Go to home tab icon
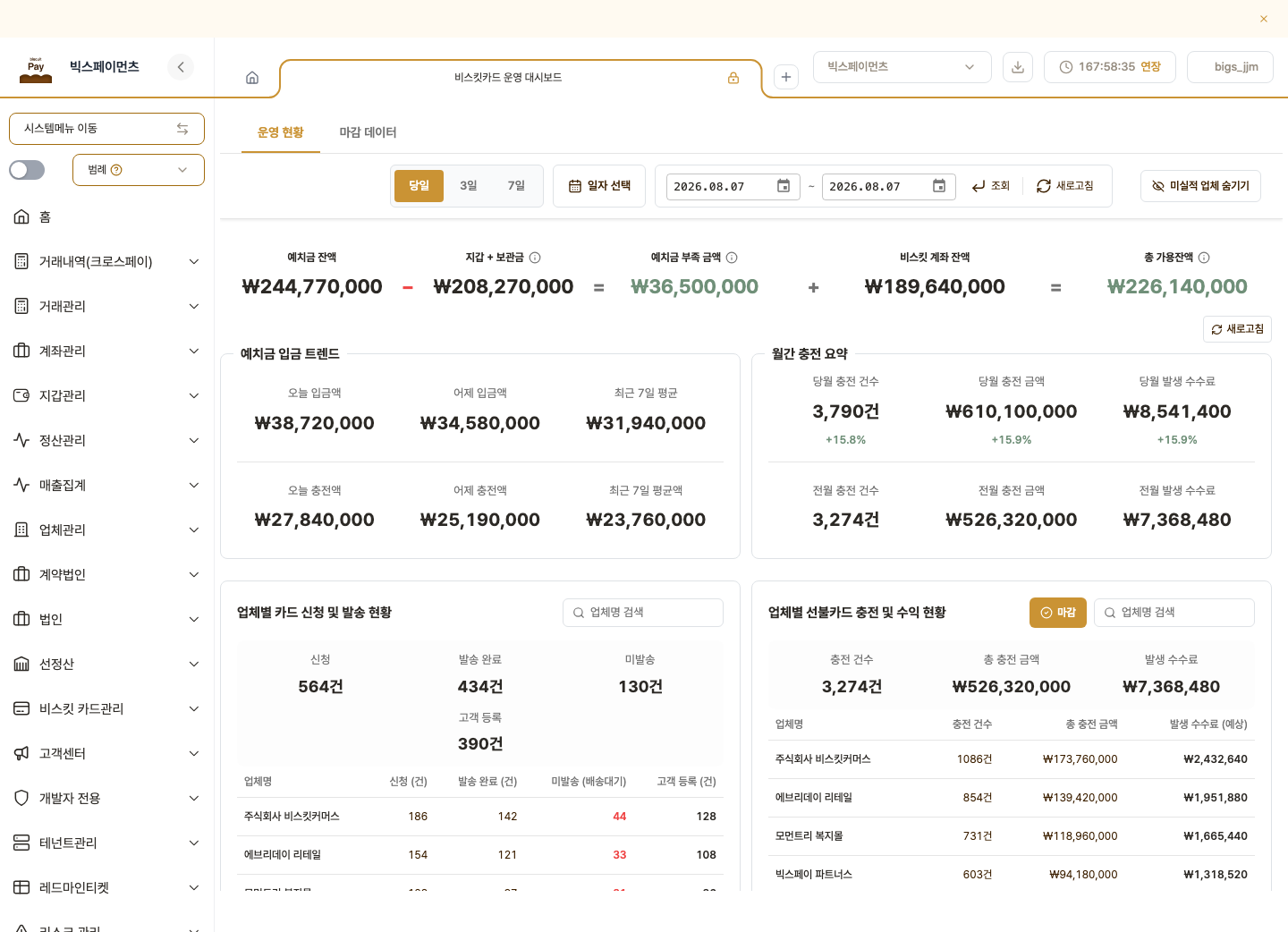This screenshot has width=1288, height=932. tap(252, 78)
